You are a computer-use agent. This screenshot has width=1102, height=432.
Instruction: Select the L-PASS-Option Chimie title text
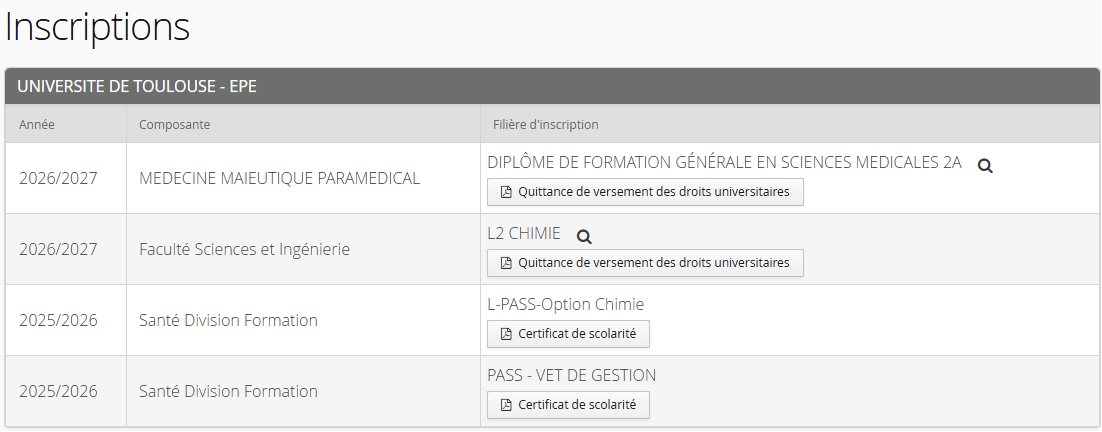pyautogui.click(x=565, y=304)
